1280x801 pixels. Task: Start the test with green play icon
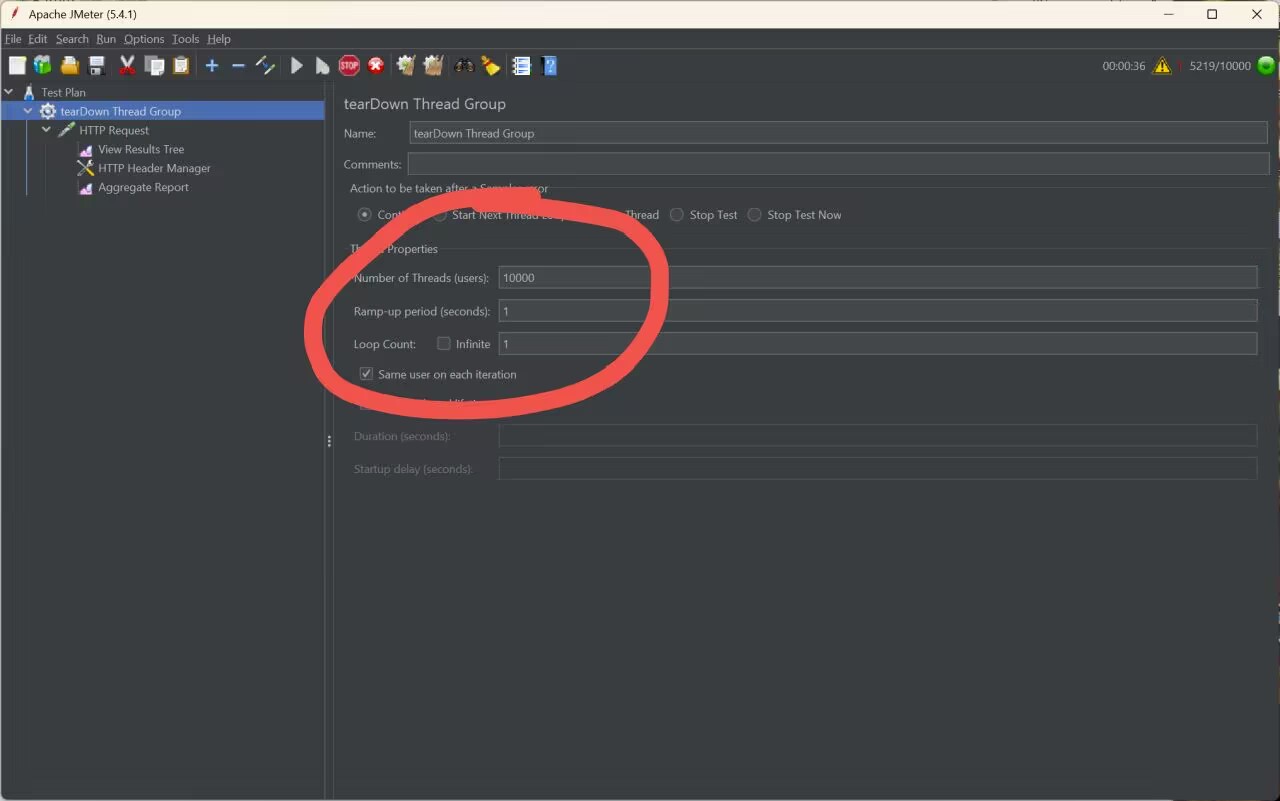297,66
